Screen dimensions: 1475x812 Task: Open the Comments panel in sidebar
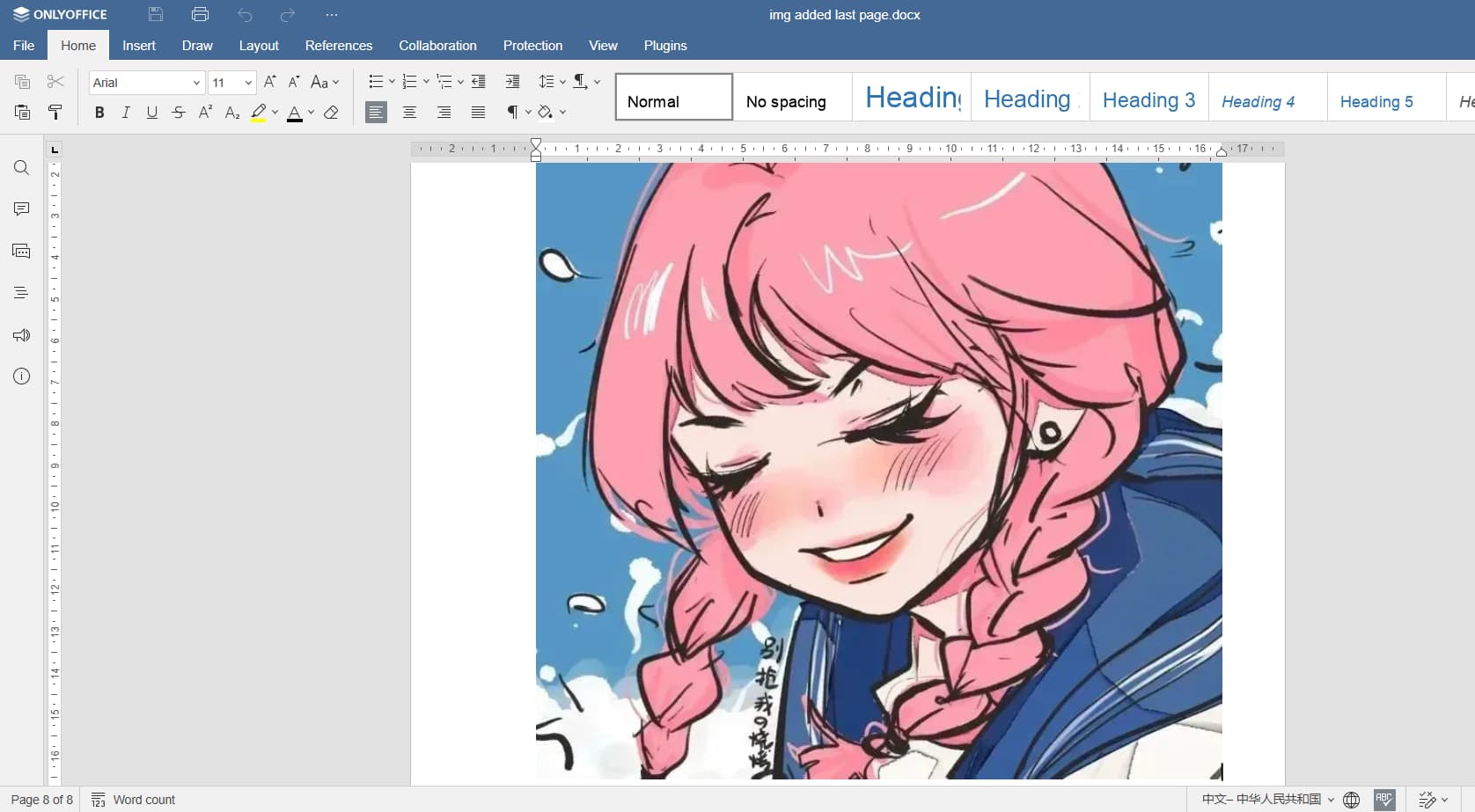pyautogui.click(x=22, y=208)
